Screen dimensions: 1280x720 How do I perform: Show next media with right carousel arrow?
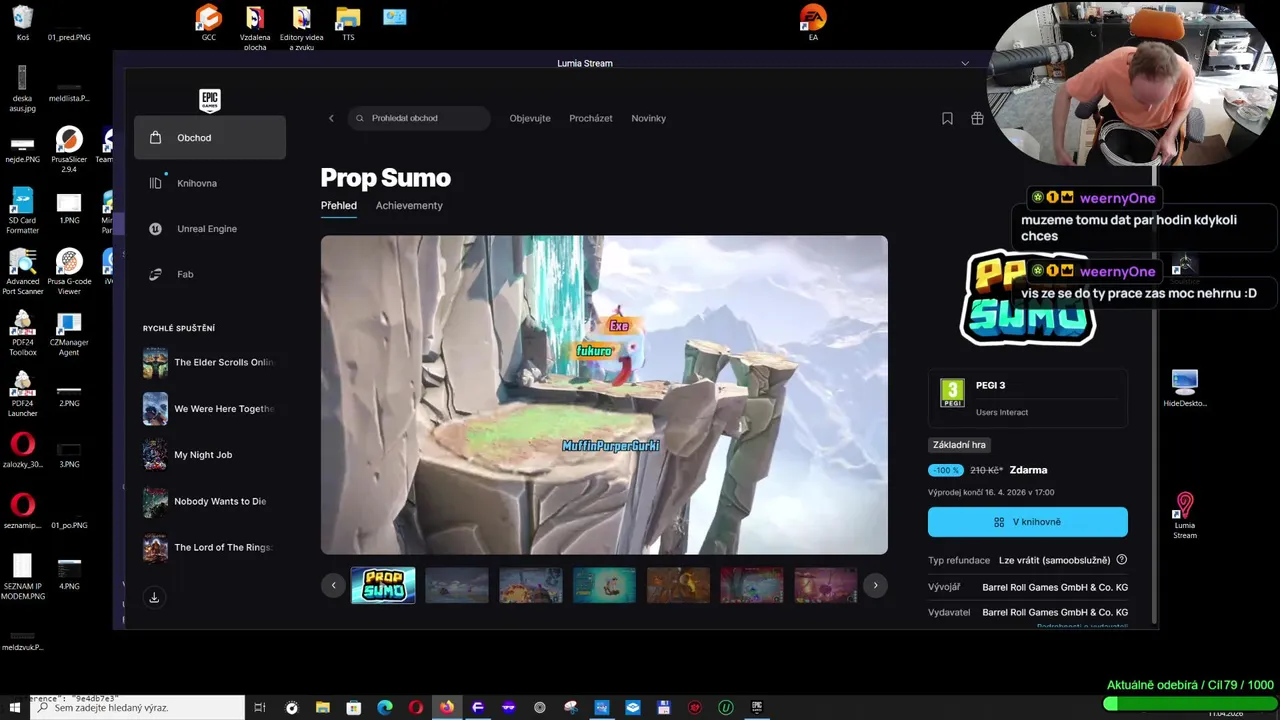(875, 586)
